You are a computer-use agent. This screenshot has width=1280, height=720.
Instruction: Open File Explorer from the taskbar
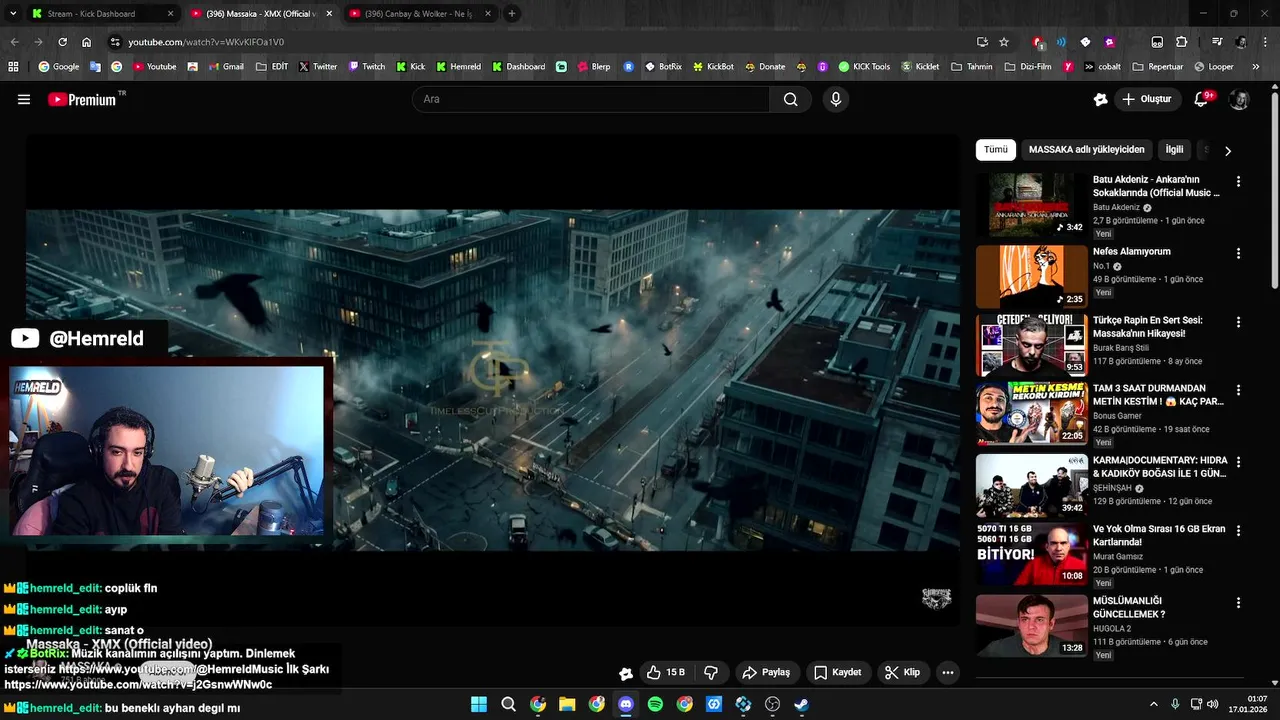pos(567,704)
